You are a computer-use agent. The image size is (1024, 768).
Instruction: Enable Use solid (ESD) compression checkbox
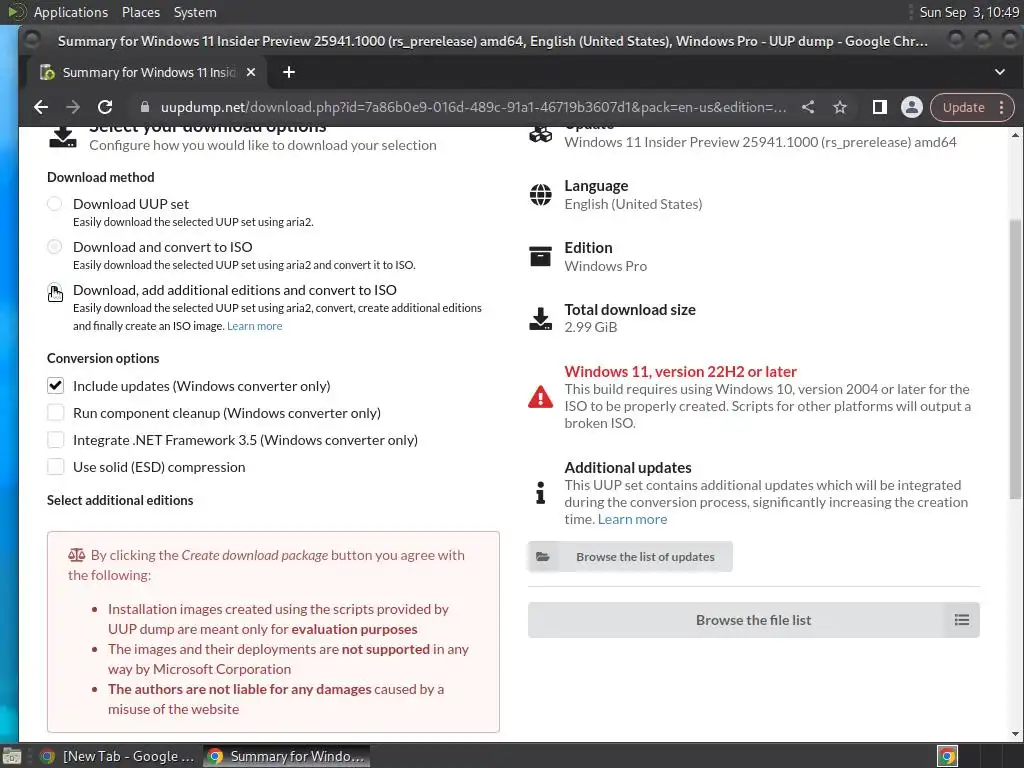(56, 467)
